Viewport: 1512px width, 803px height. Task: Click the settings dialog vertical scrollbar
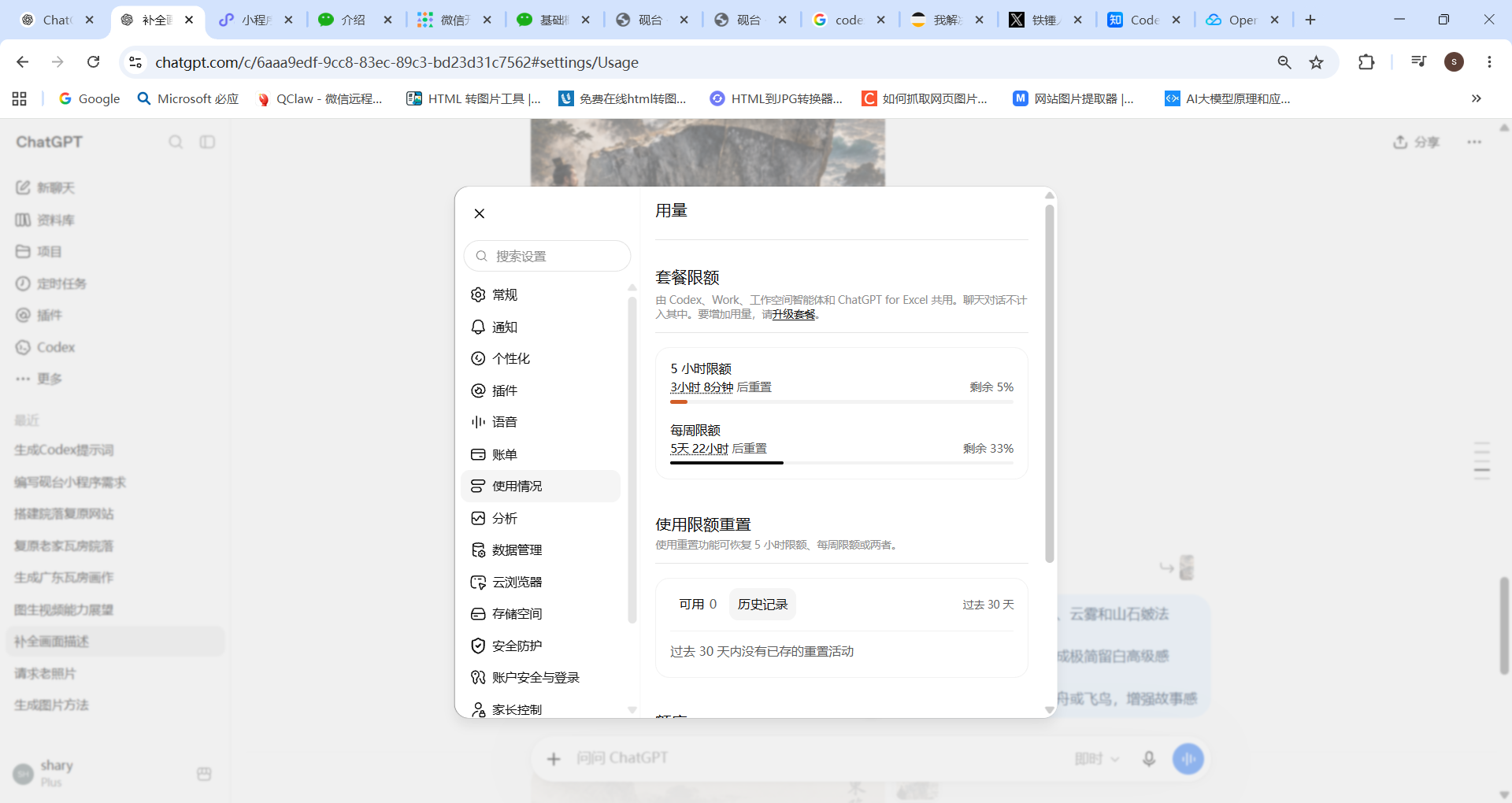tap(1049, 384)
